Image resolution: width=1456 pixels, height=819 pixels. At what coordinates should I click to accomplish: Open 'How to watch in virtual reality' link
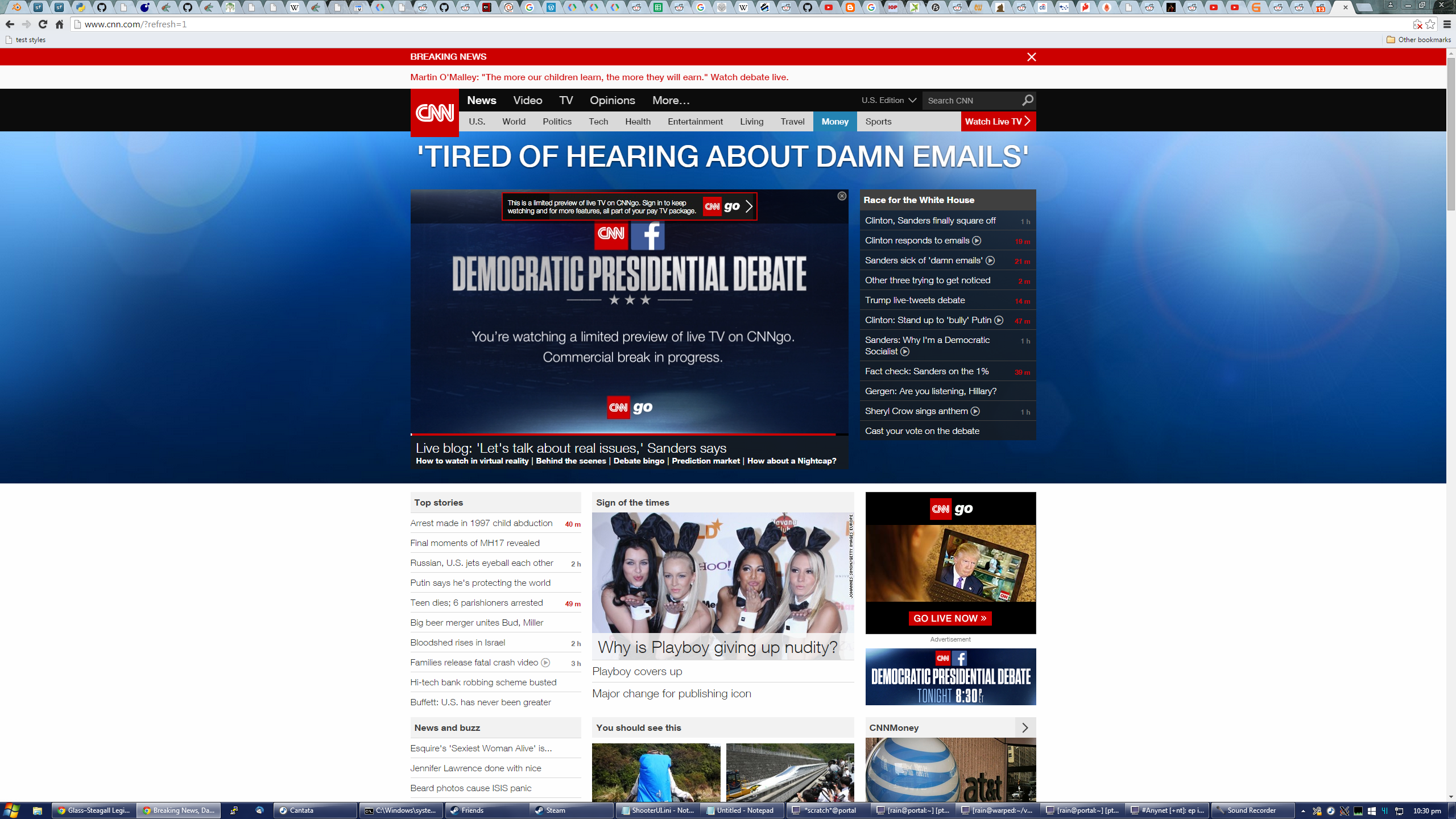click(472, 461)
